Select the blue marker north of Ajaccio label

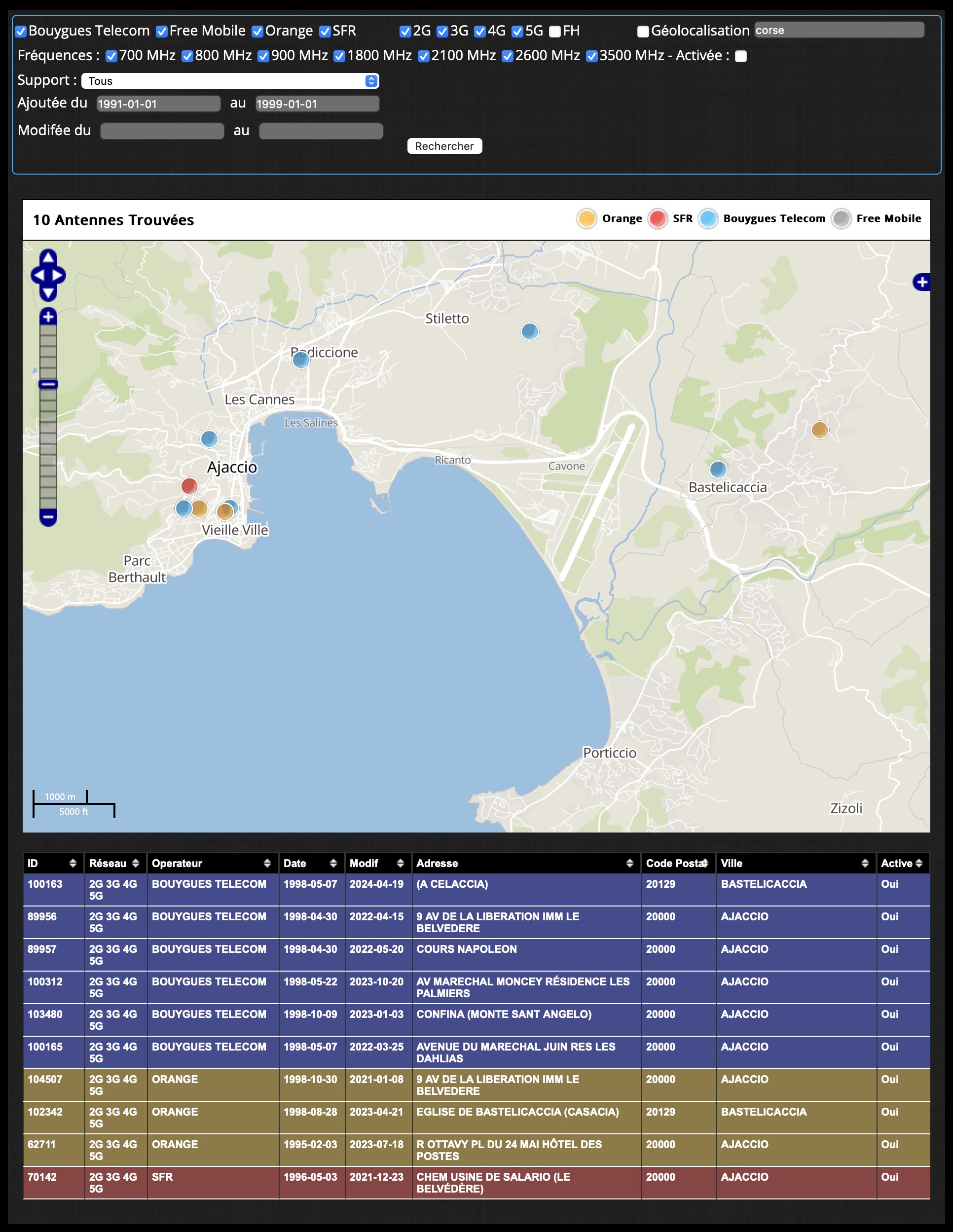[209, 438]
